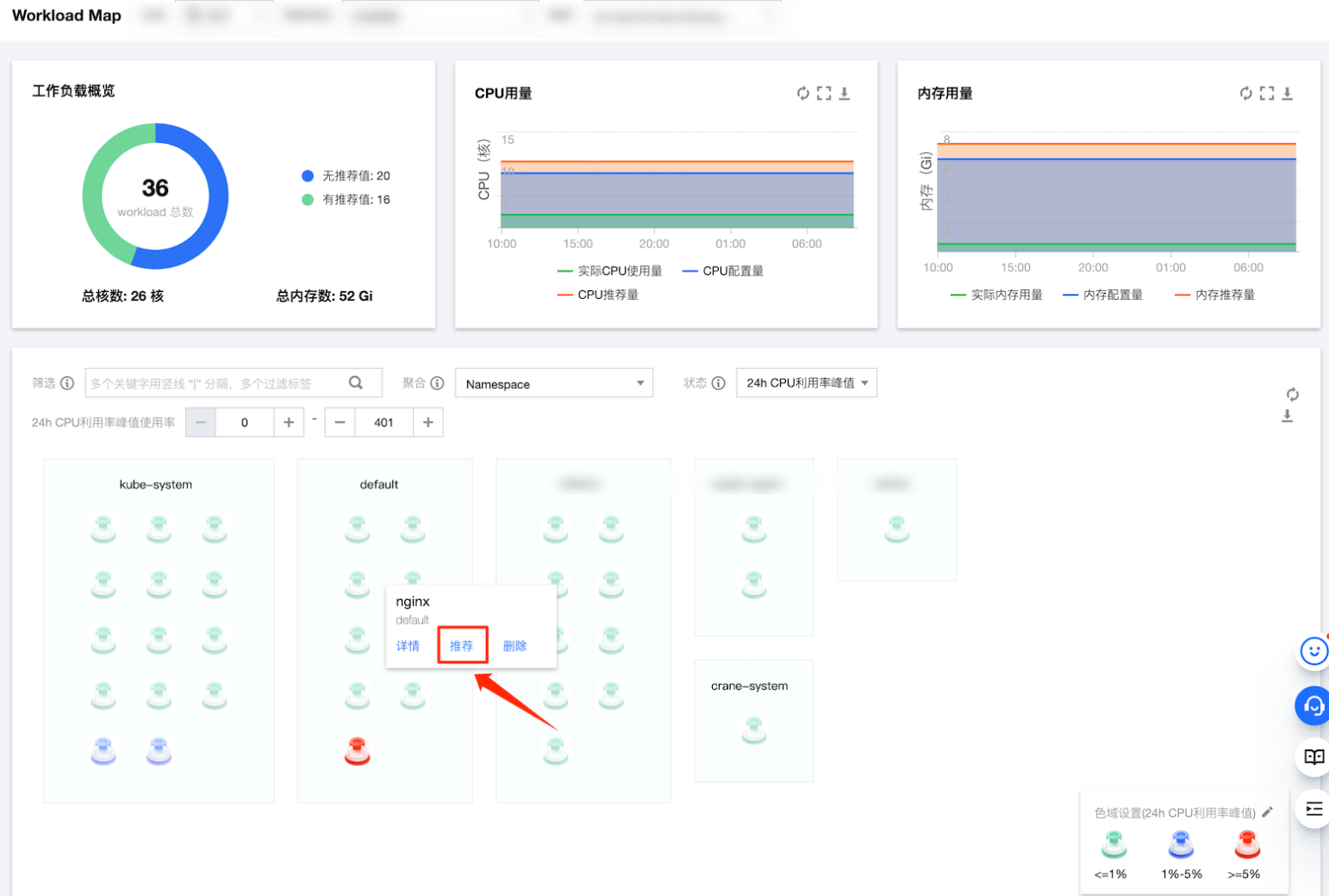This screenshot has height=896, width=1329.
Task: Download the 内存用量 chart data
Action: click(x=1288, y=93)
